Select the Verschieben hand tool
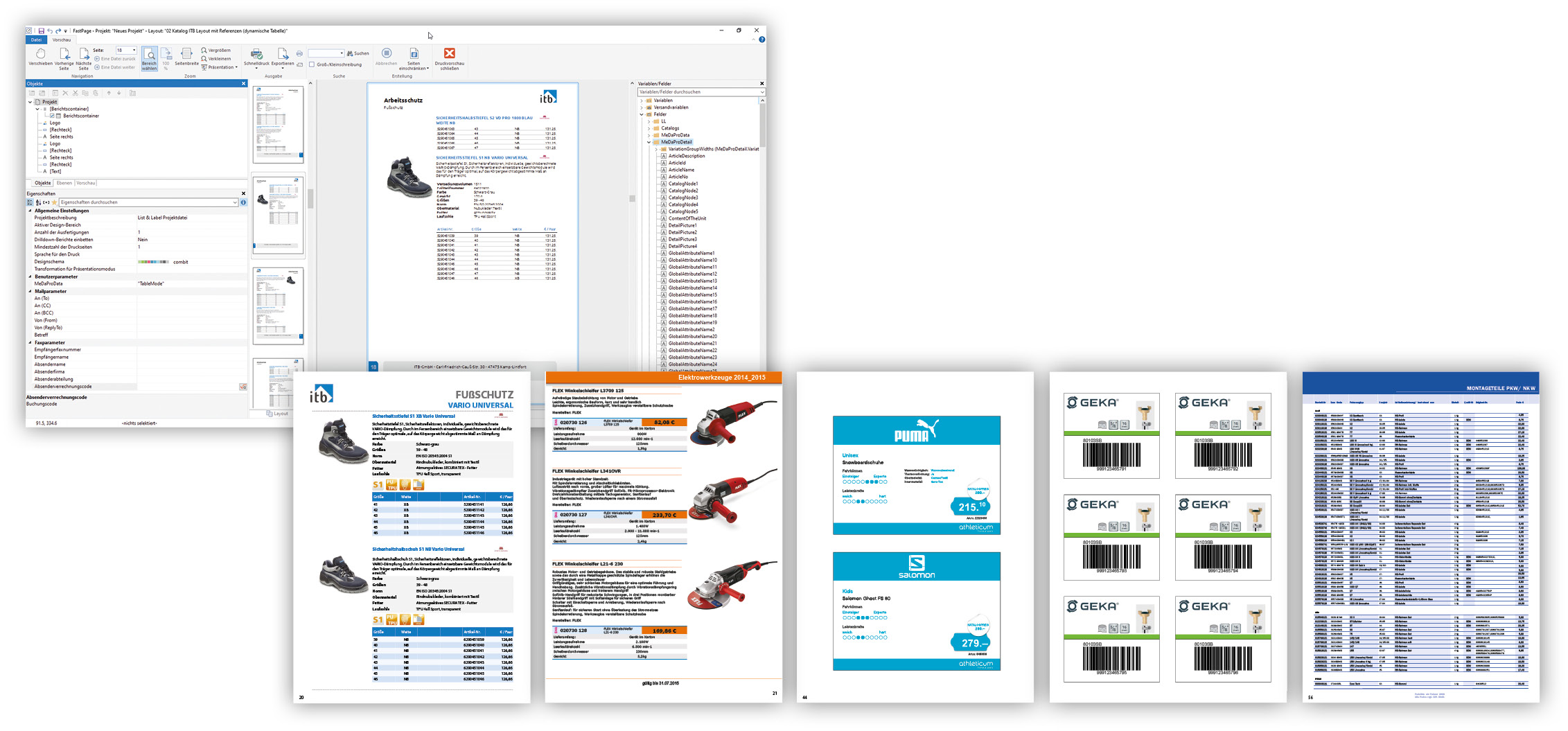This screenshot has width=1568, height=731. [x=40, y=58]
